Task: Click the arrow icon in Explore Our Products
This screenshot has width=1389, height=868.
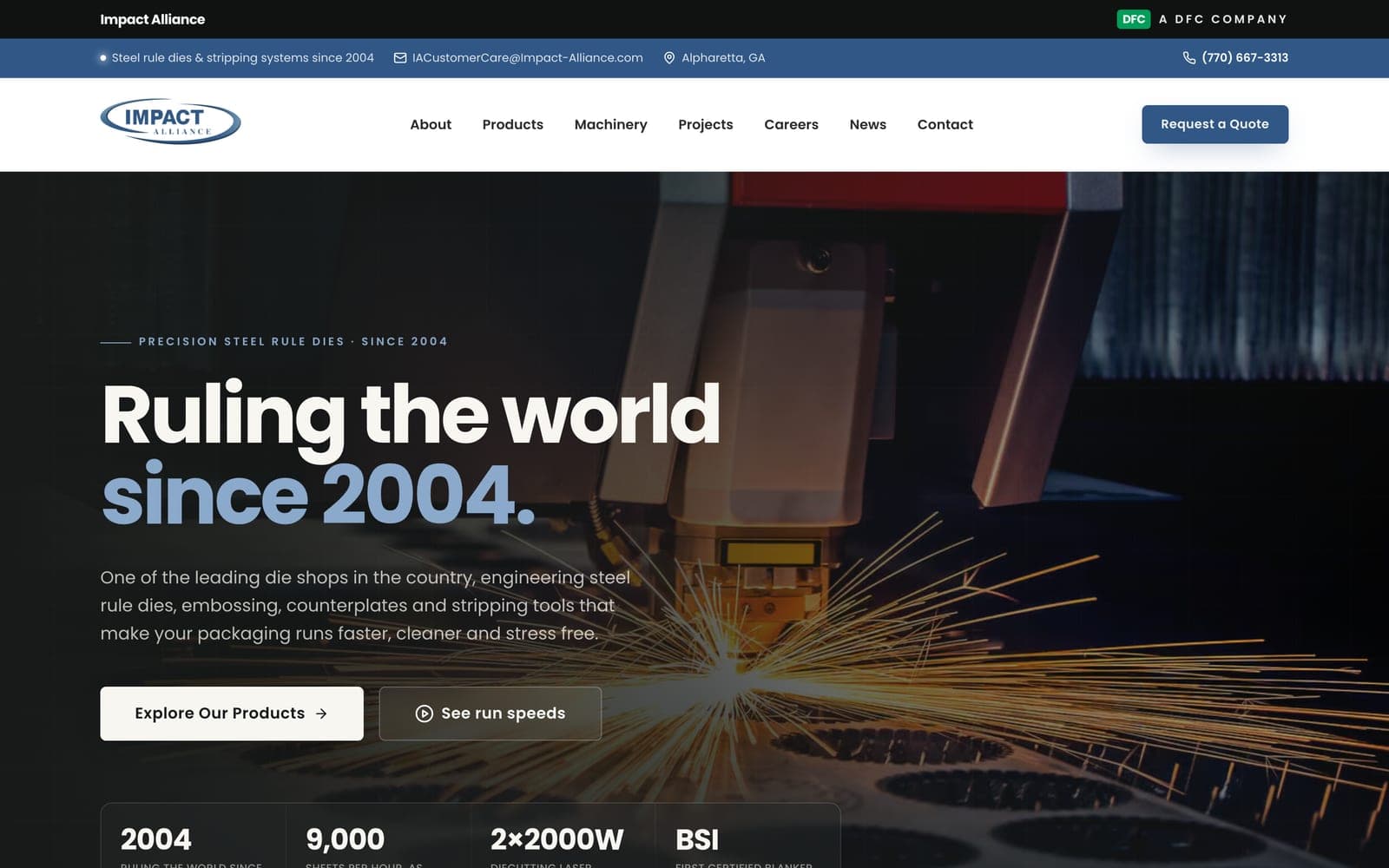Action: [321, 713]
